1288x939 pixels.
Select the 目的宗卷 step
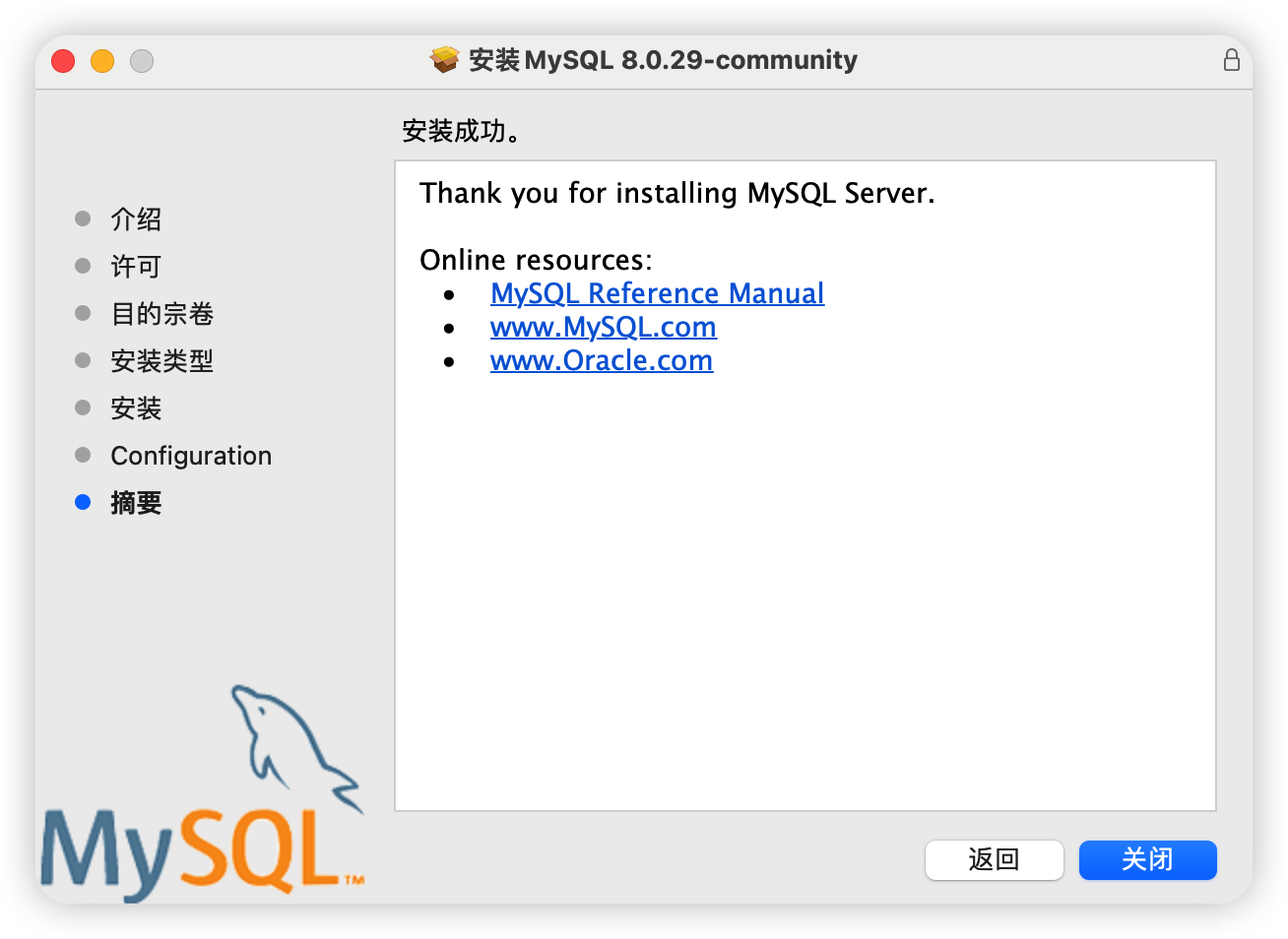click(162, 313)
